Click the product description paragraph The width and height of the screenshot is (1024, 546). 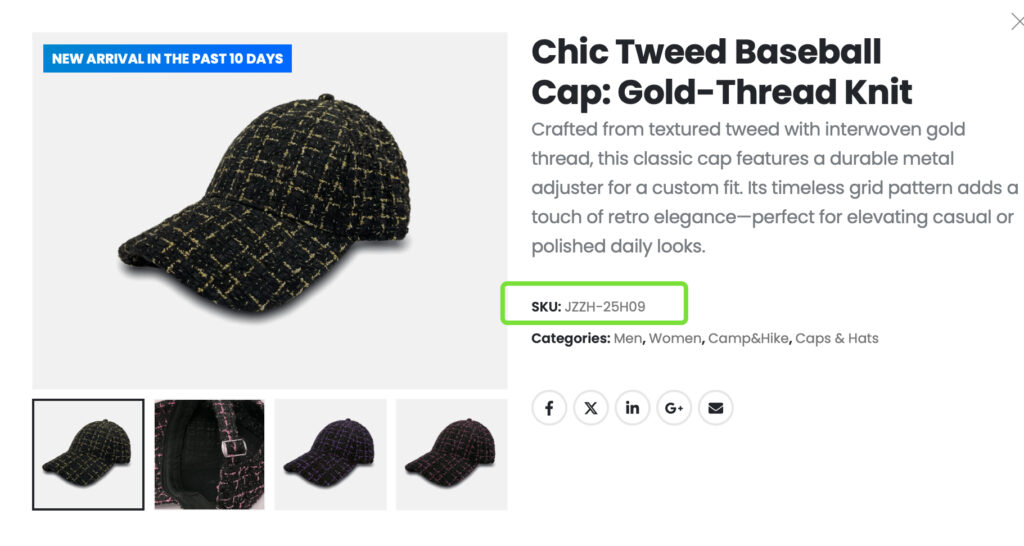pyautogui.click(x=773, y=188)
